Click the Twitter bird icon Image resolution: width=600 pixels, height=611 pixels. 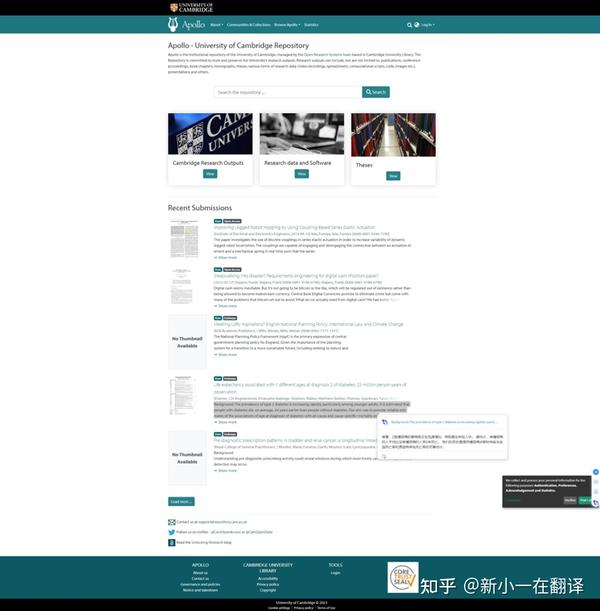pos(171,532)
